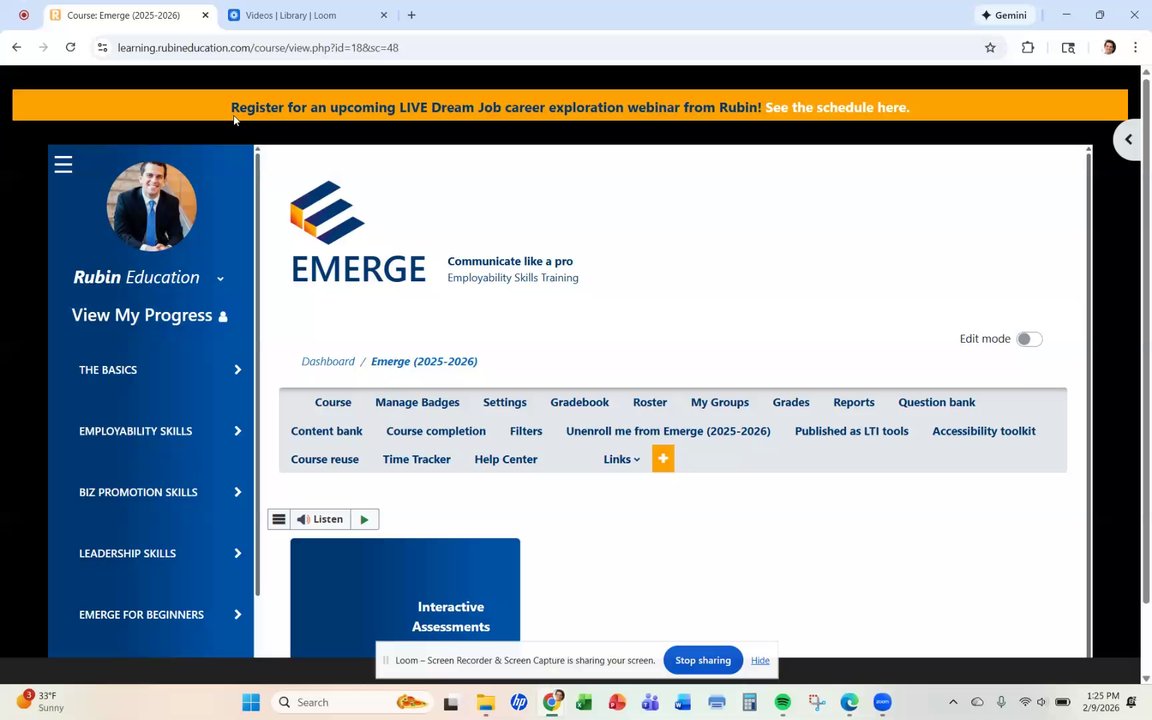1152x720 pixels.
Task: Open Zoom from the taskbar
Action: [882, 702]
